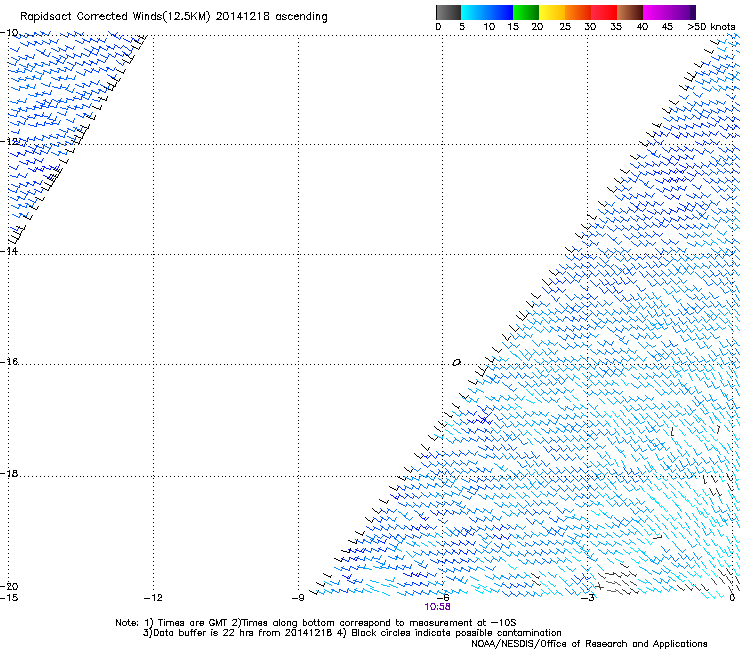Viewport: 740px width, 650px height.
Task: Click the black contamination circle near -16 latitude
Action: coord(456,363)
